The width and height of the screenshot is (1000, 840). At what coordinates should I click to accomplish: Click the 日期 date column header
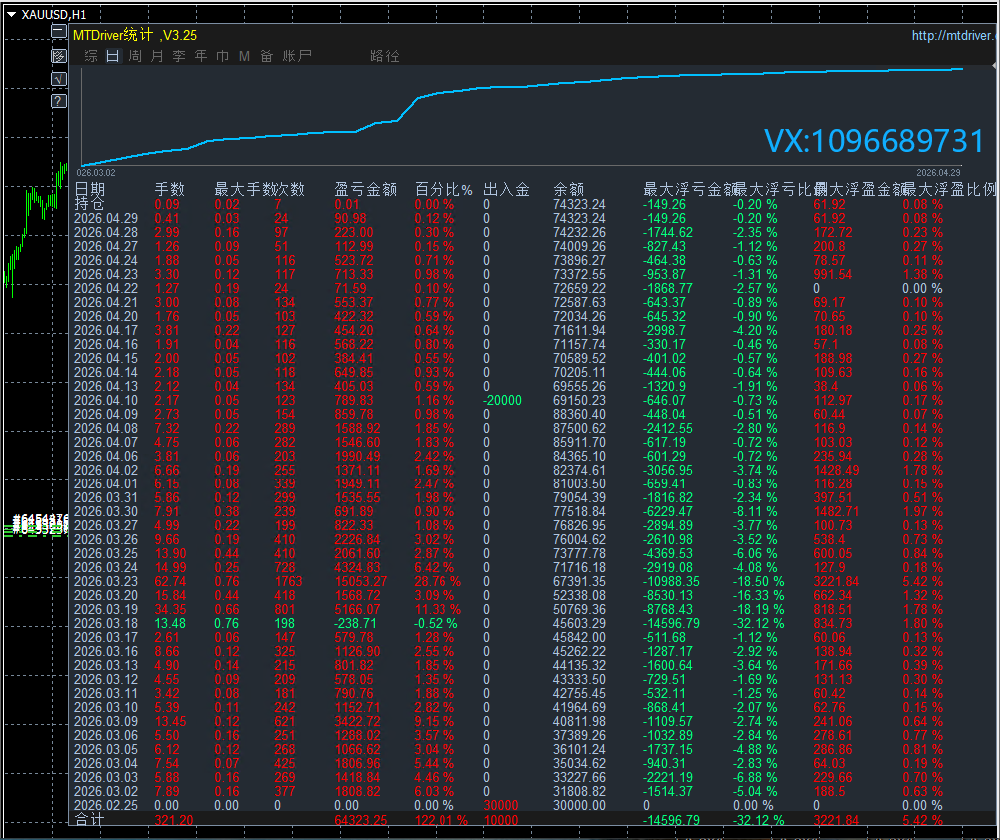89,188
